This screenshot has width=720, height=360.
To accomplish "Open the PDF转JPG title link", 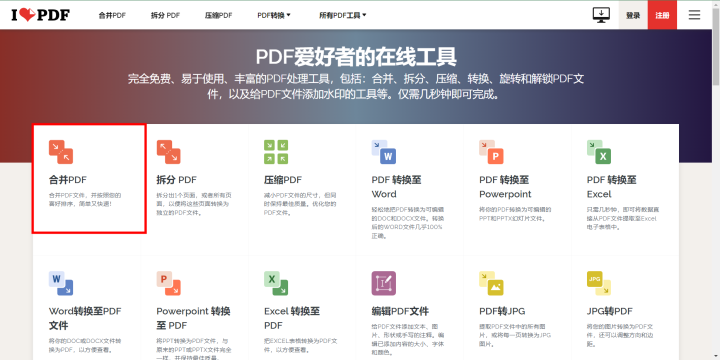I will click(502, 311).
